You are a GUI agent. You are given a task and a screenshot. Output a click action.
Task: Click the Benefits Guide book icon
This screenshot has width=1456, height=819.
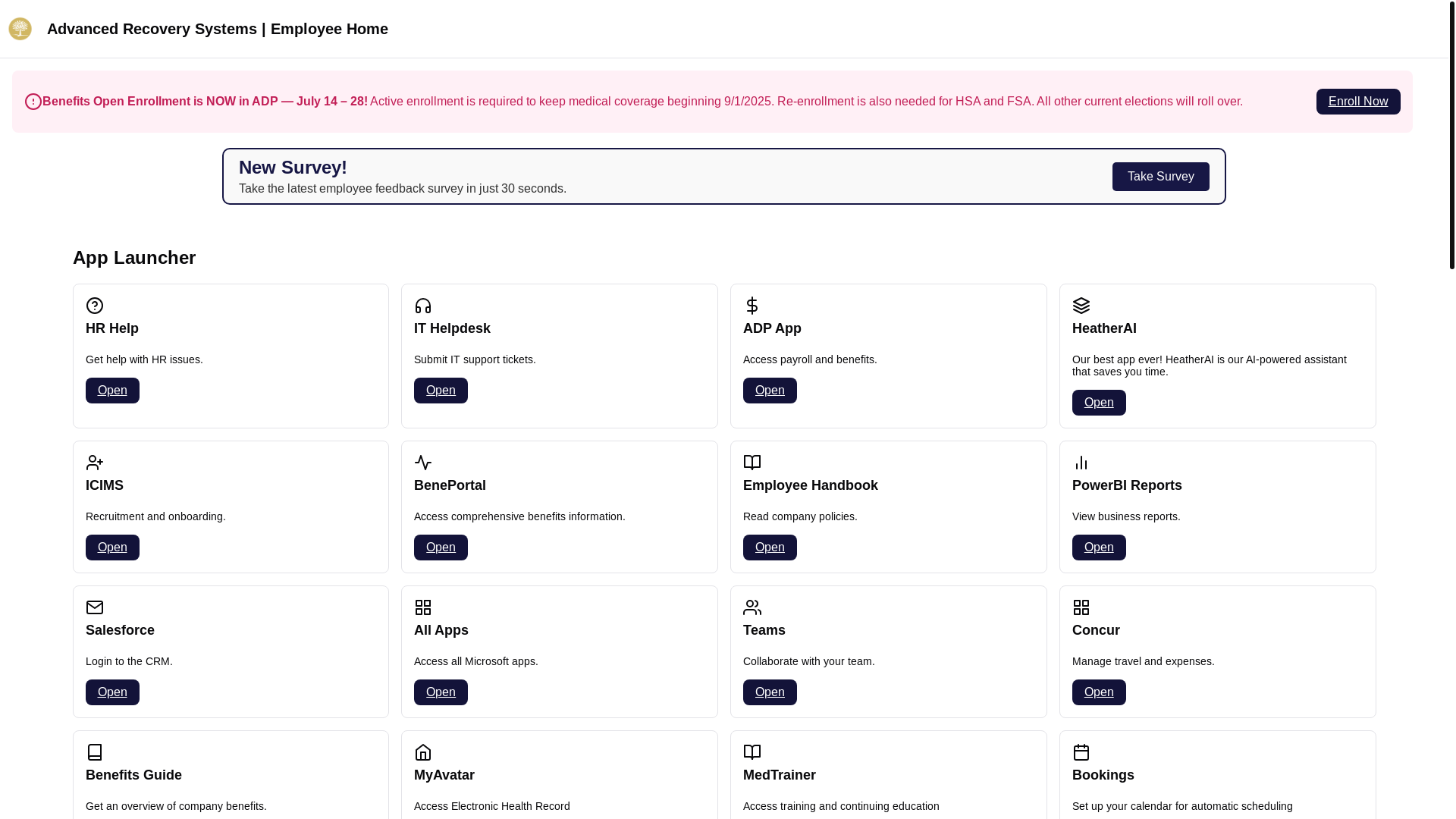pos(95,752)
